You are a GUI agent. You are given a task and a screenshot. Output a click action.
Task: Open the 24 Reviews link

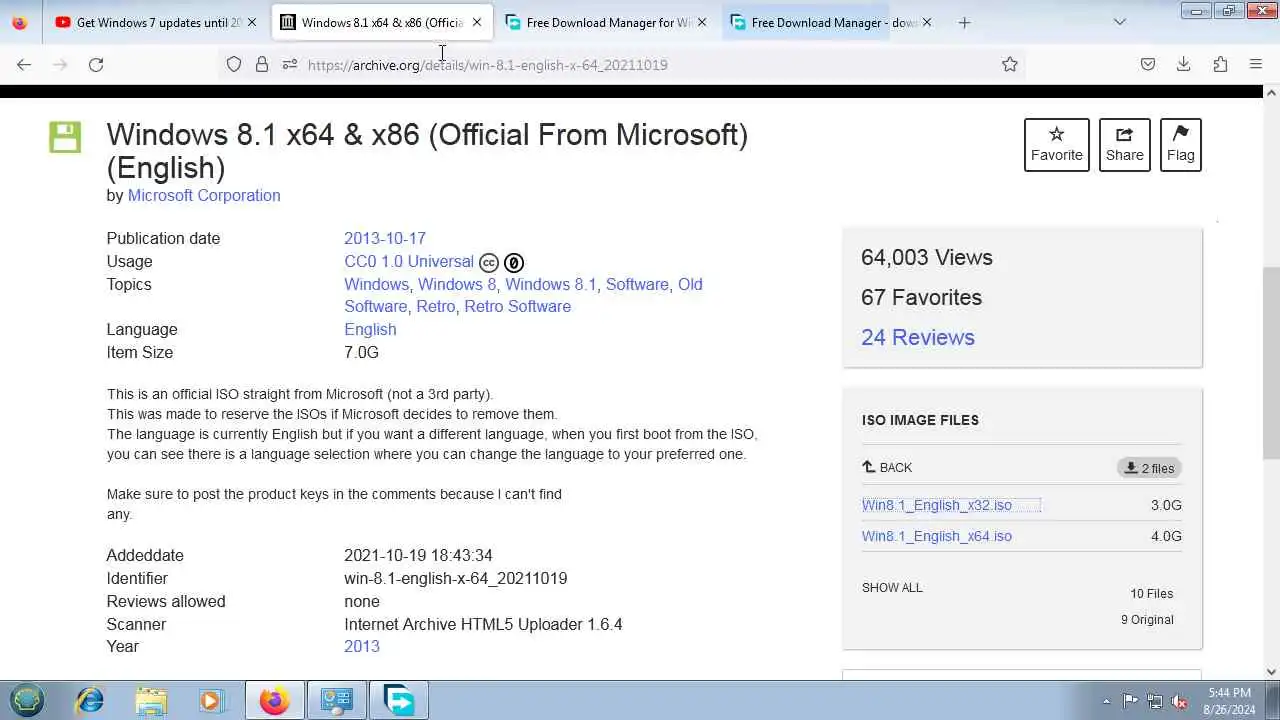tap(918, 337)
